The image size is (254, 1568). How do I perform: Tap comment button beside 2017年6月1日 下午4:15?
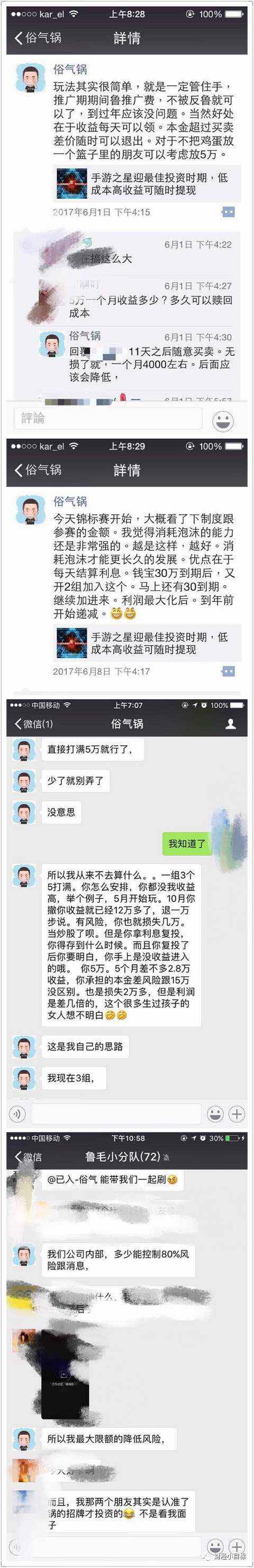tap(228, 212)
